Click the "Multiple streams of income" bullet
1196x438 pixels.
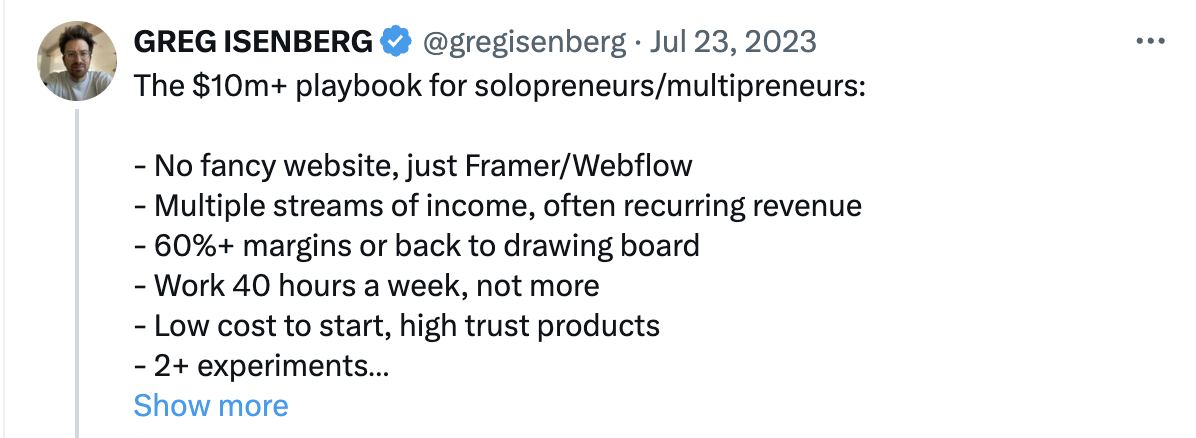click(x=497, y=206)
